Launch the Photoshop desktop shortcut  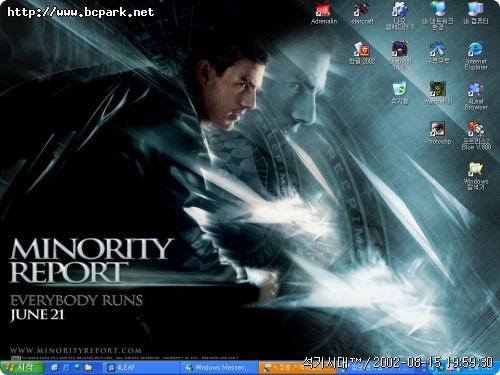[438, 133]
